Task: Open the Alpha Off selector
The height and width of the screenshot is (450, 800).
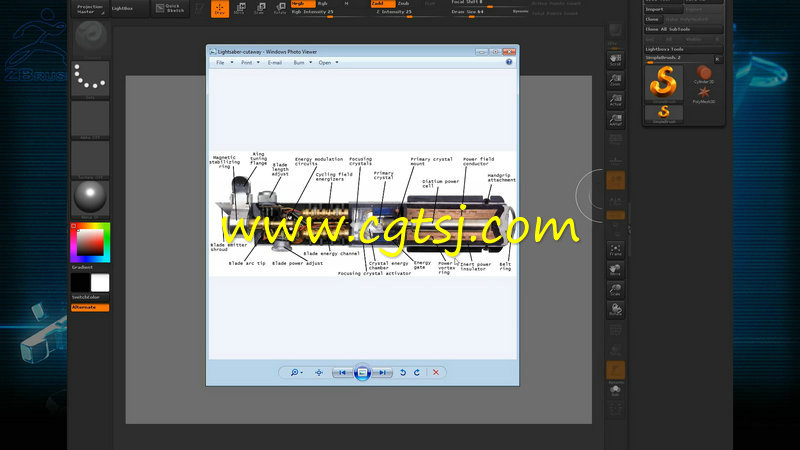Action: 90,119
